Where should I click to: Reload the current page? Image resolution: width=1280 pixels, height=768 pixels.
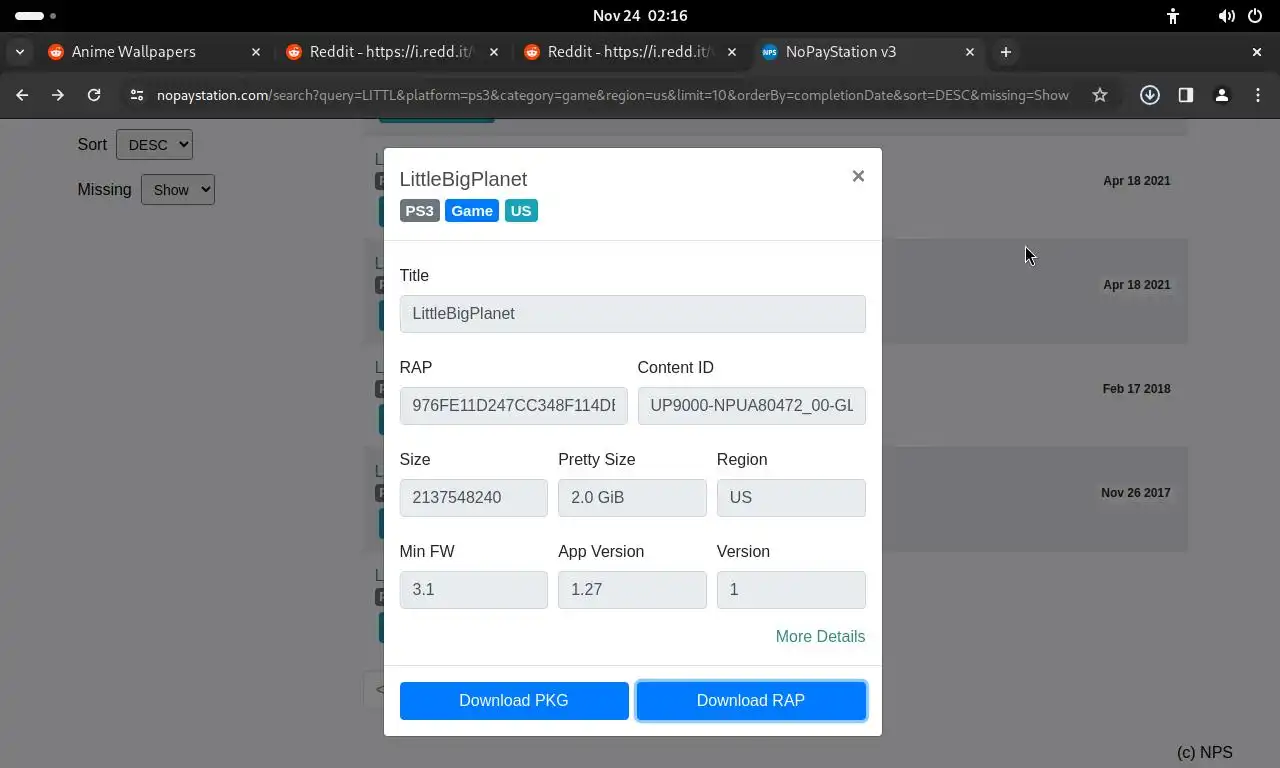[x=94, y=95]
